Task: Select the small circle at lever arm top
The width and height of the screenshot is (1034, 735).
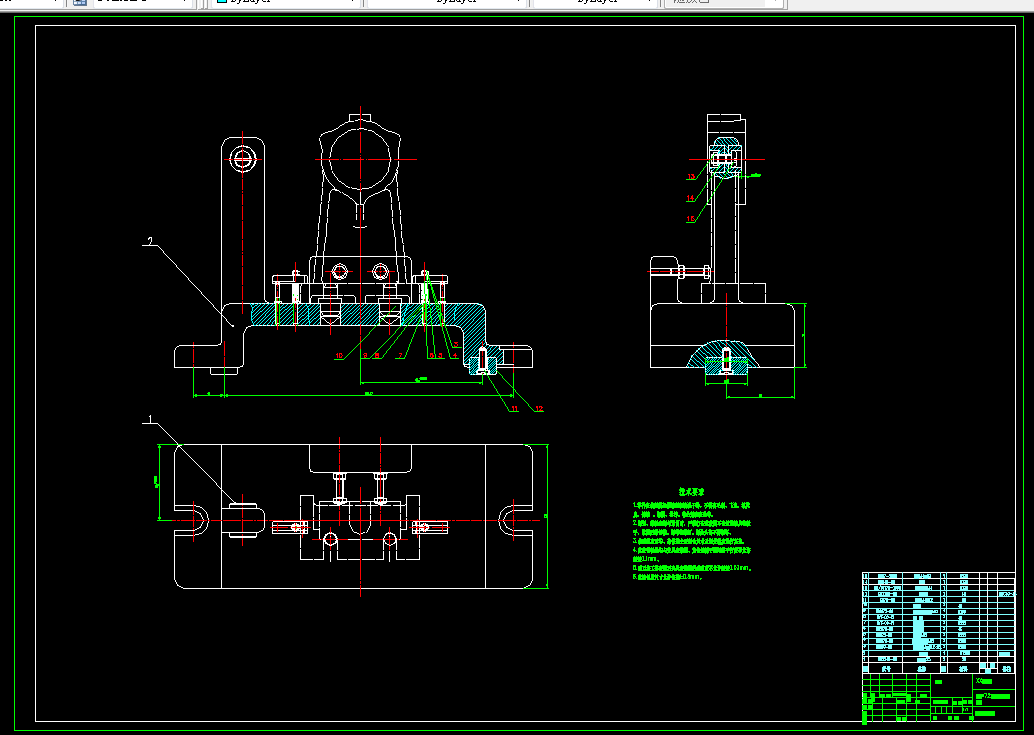Action: (242, 158)
